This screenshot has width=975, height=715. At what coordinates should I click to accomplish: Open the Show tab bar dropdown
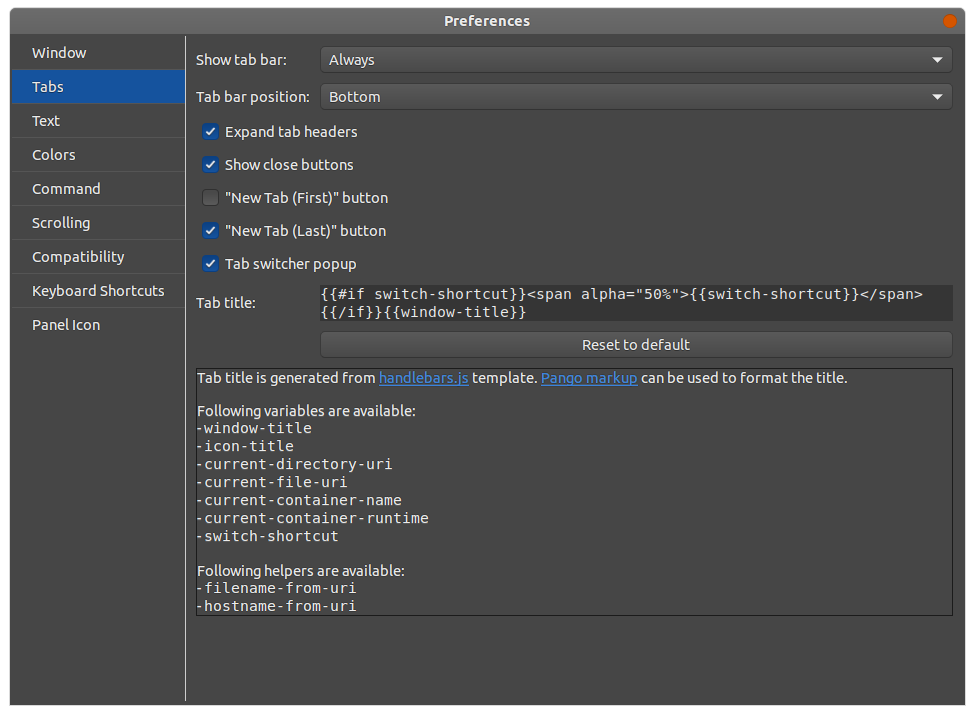point(636,60)
